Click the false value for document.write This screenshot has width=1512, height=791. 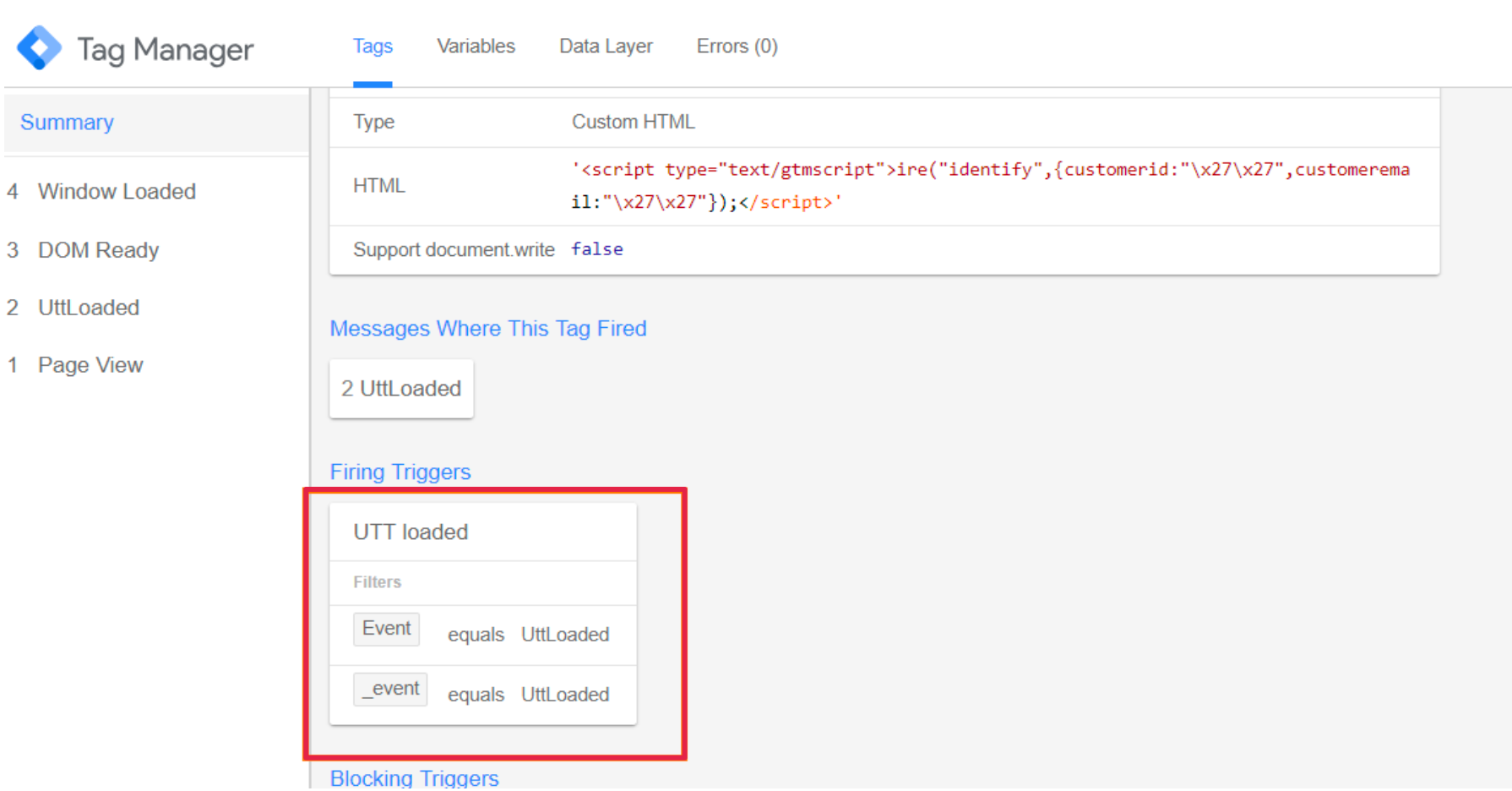597,249
